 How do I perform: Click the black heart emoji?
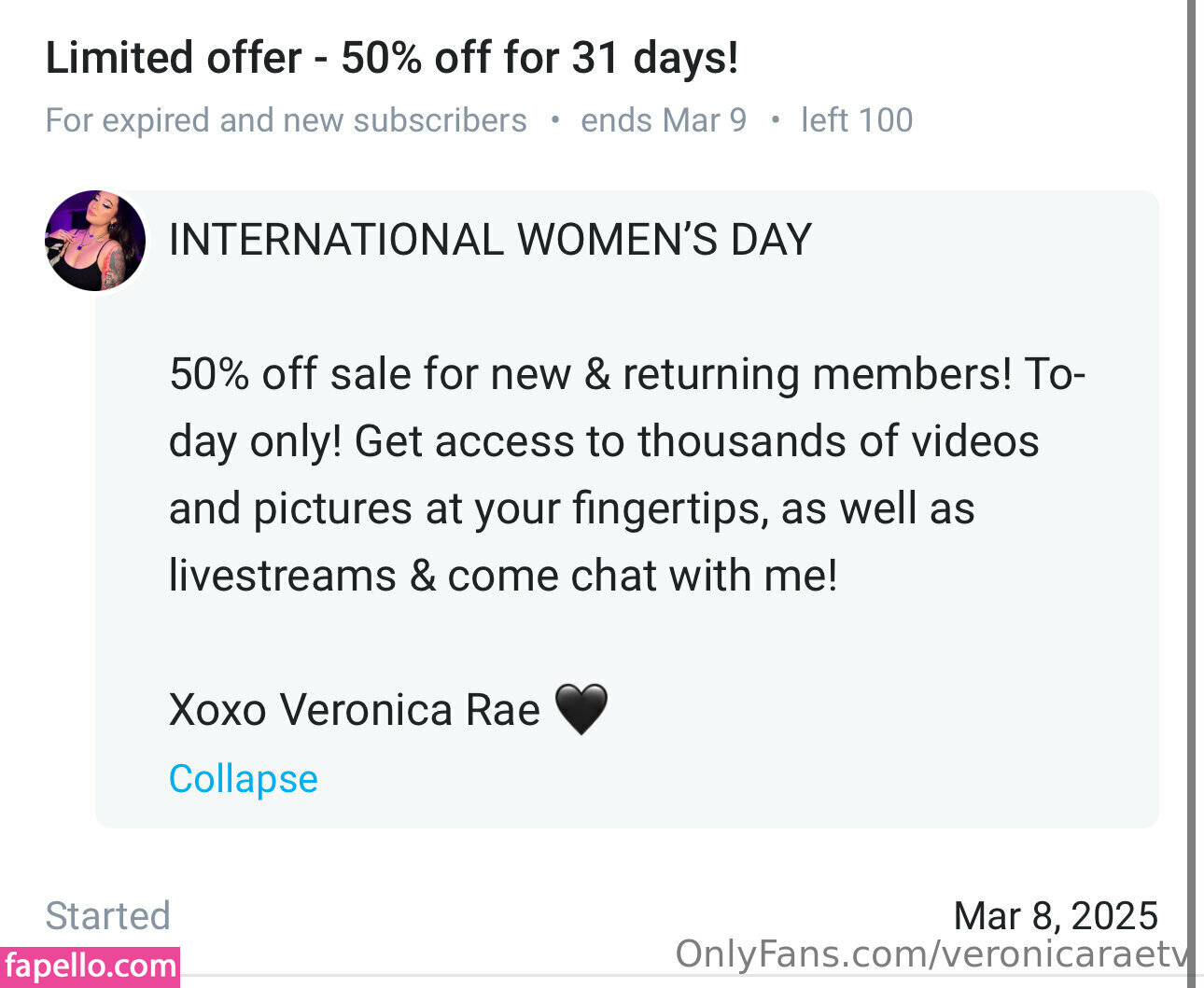pyautogui.click(x=581, y=709)
